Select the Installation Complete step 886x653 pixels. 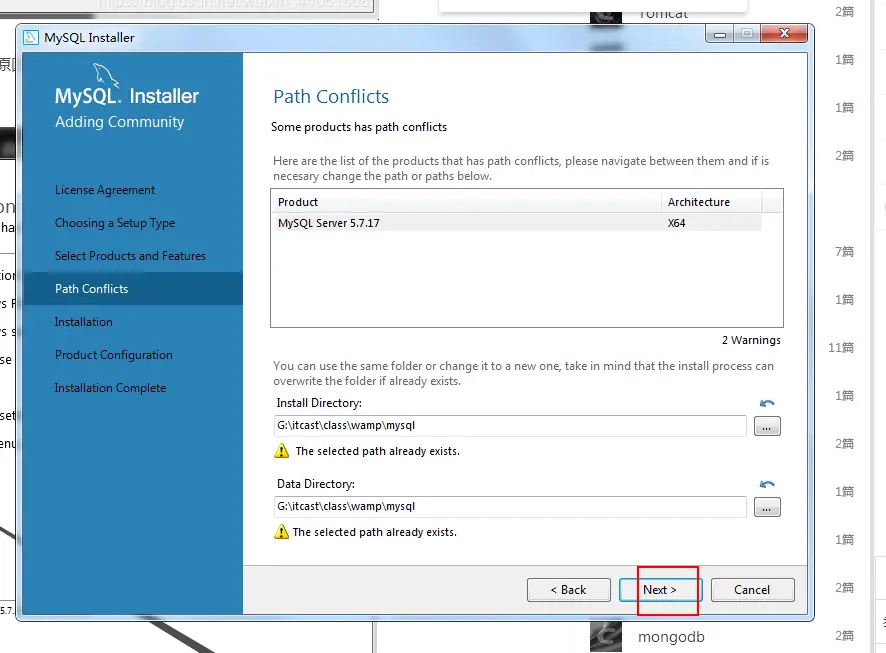[110, 388]
